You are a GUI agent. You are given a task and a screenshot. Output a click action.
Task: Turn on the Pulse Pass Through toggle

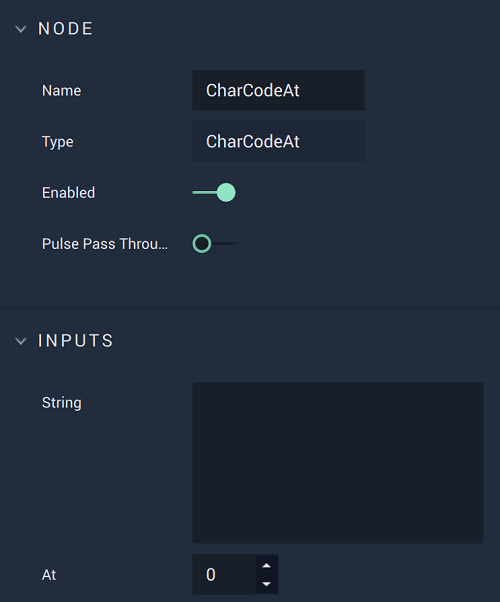(x=214, y=243)
